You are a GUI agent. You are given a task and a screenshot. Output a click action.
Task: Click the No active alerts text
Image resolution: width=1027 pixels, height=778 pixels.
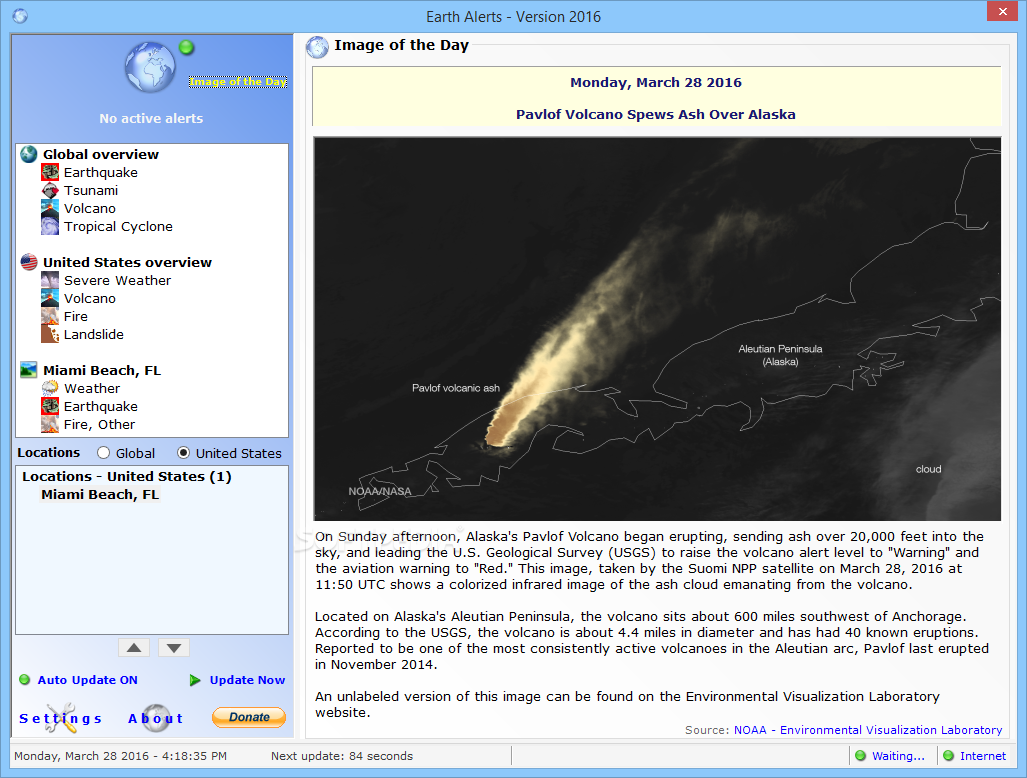point(151,119)
